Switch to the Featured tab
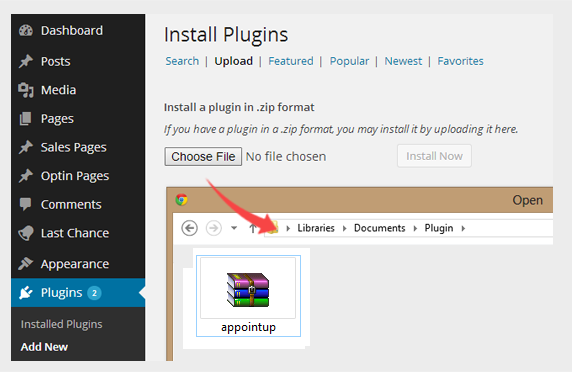The image size is (572, 372). [291, 61]
